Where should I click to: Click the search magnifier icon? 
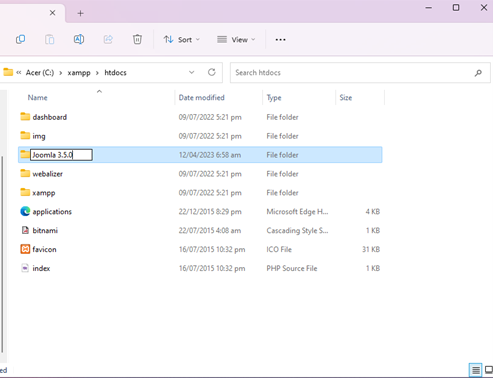(478, 73)
